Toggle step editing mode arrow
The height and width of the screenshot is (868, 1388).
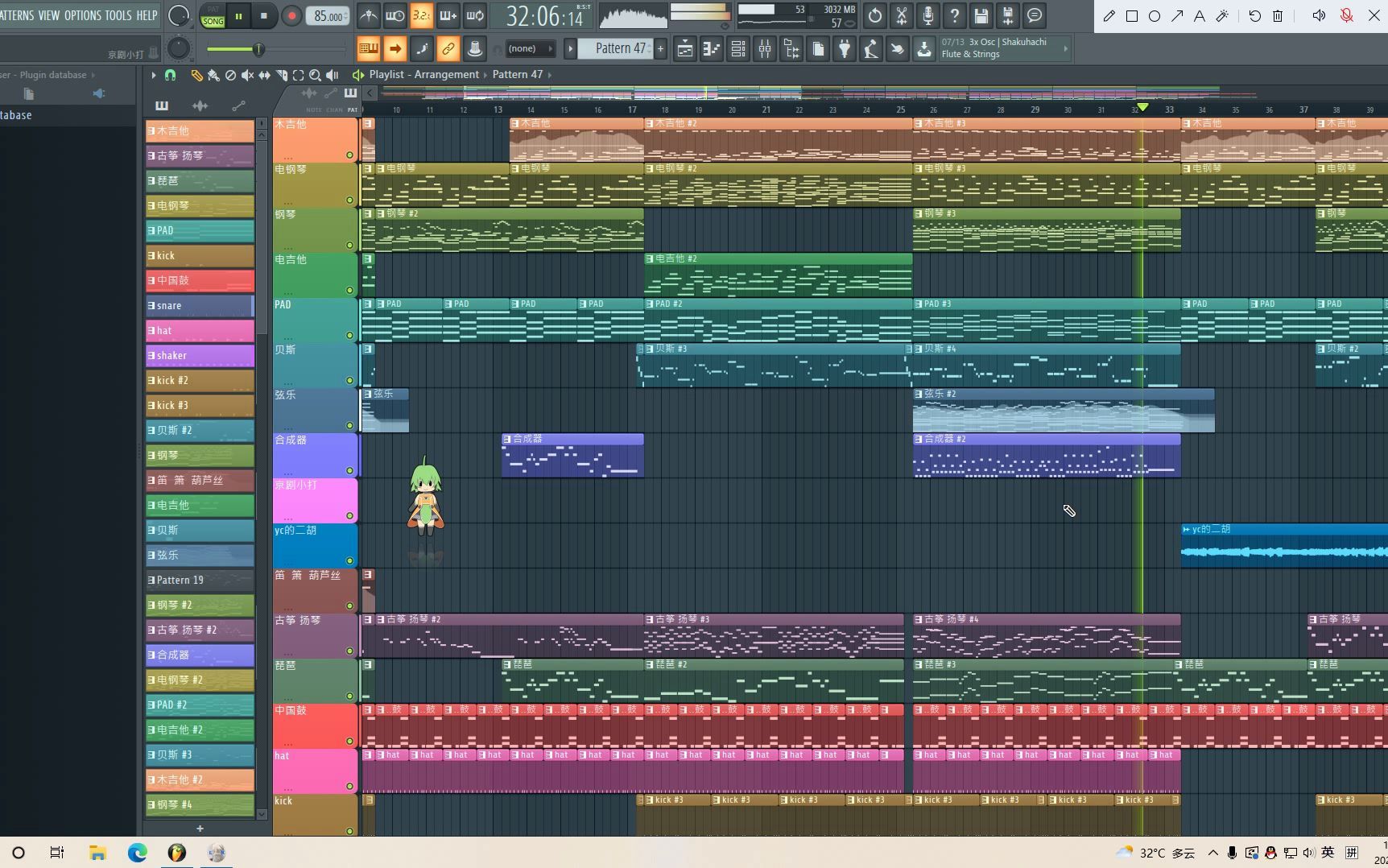(x=395, y=49)
